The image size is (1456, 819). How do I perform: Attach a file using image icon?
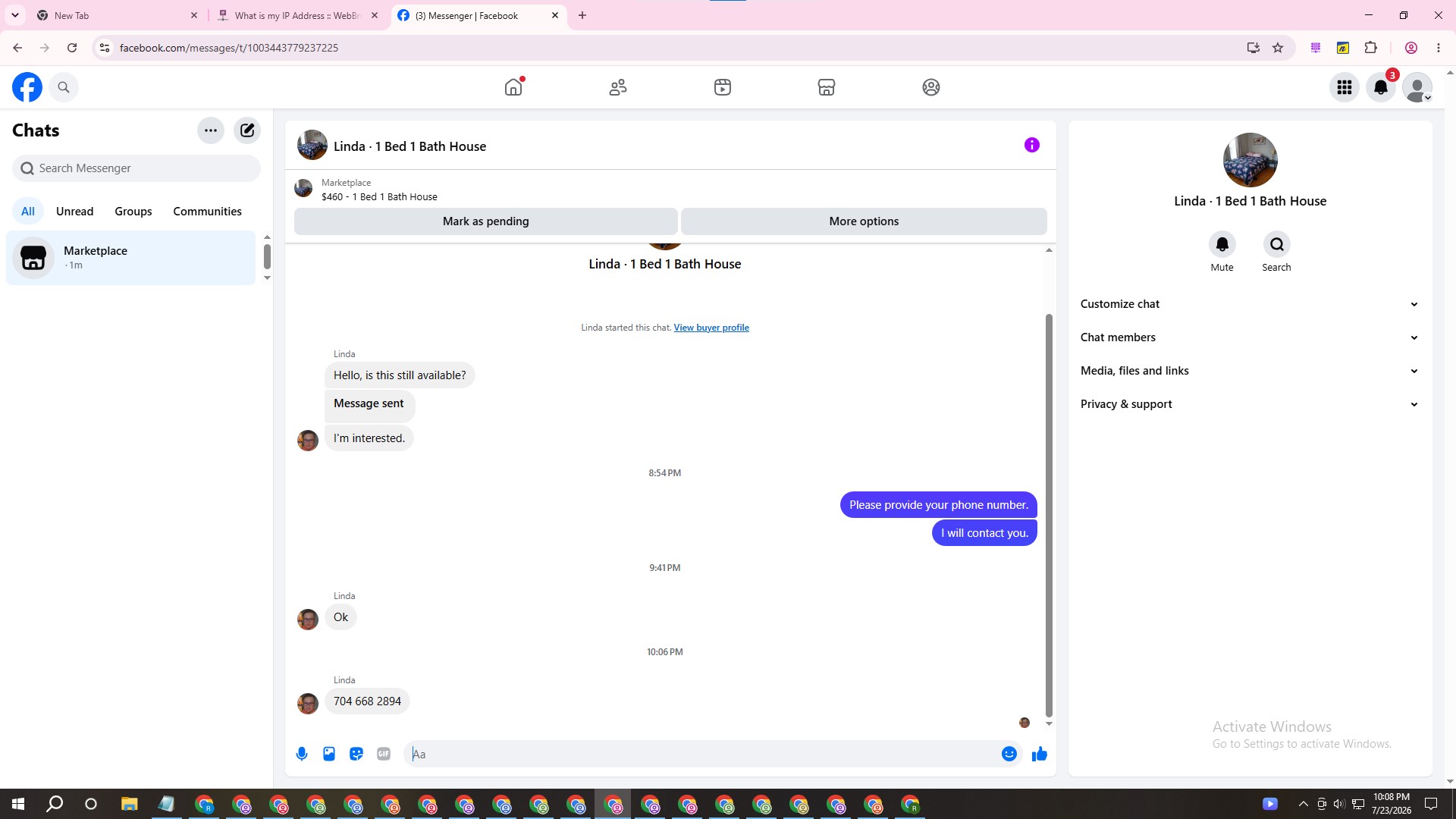[329, 754]
